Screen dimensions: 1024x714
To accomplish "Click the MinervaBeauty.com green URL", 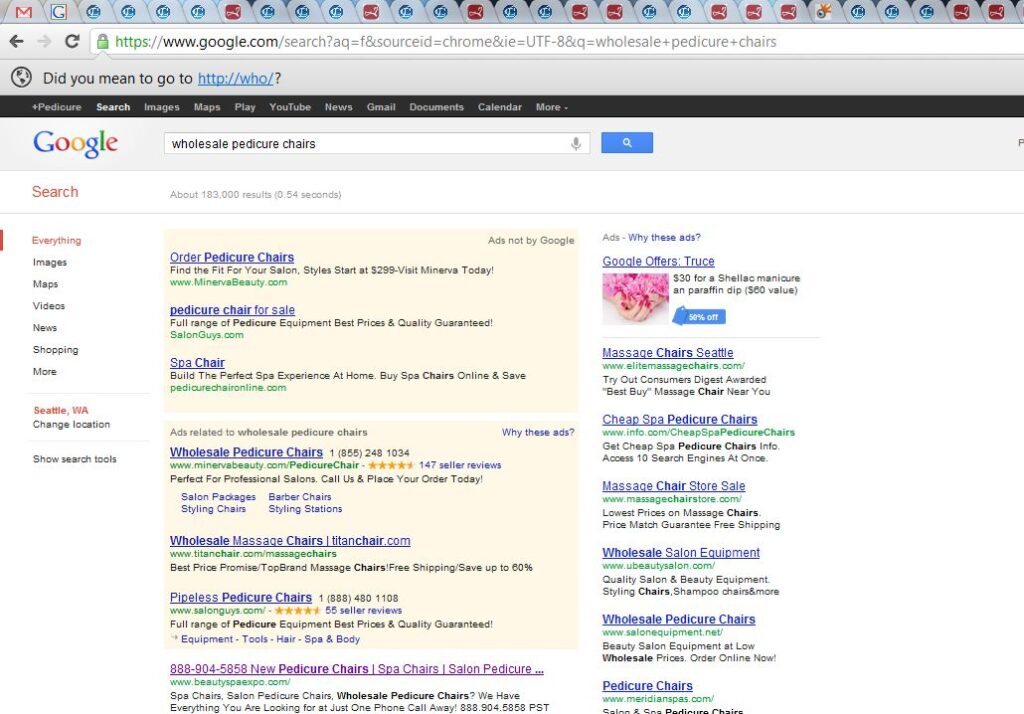I will [228, 282].
